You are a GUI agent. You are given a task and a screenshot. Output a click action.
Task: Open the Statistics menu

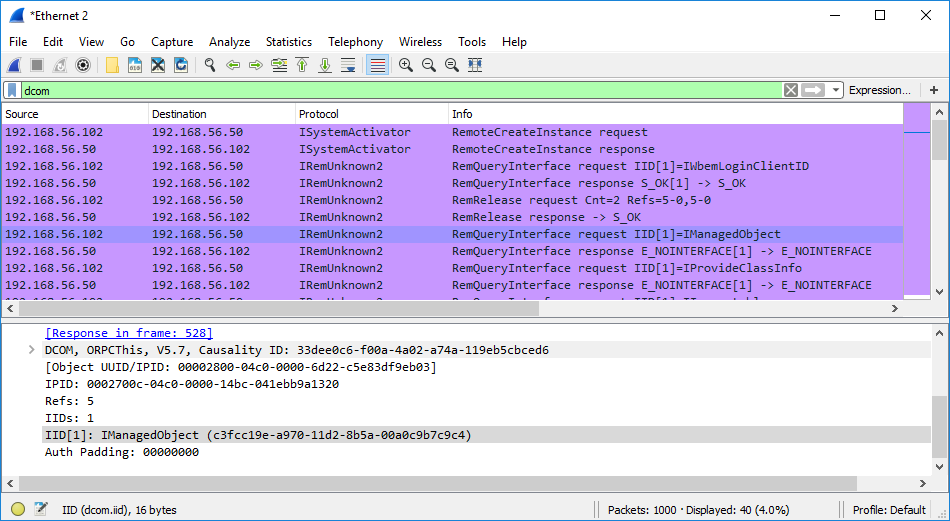click(x=288, y=42)
